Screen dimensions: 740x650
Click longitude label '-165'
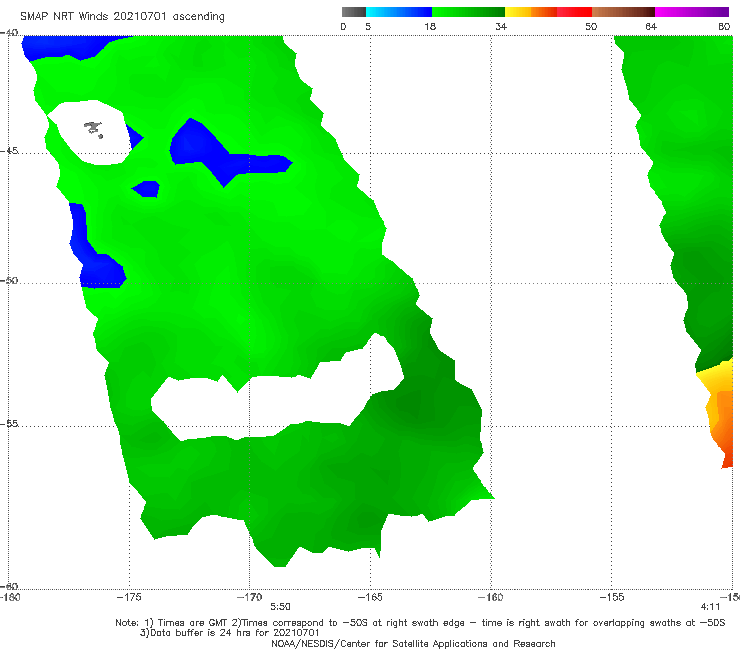click(370, 597)
